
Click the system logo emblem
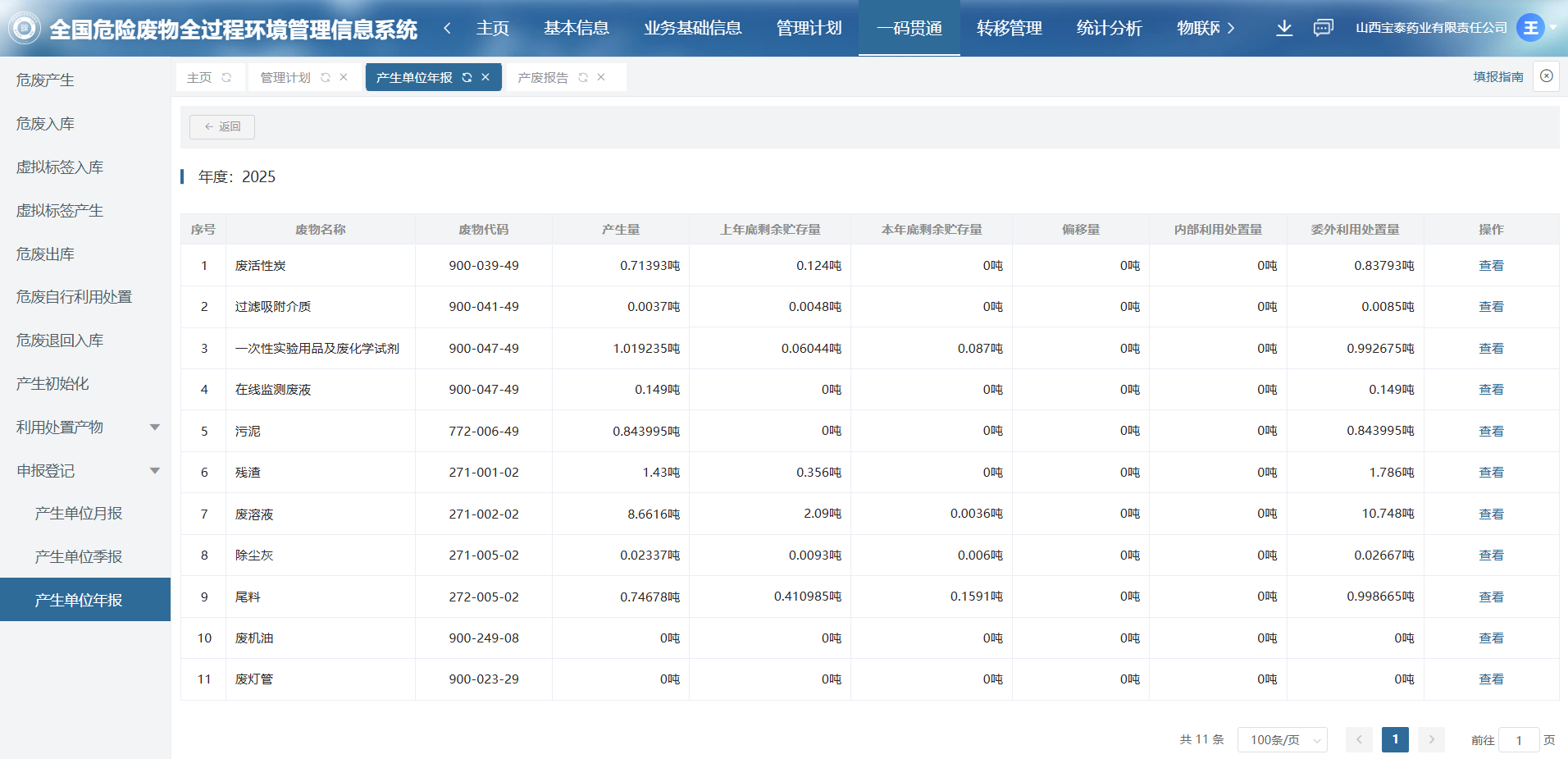(x=25, y=28)
